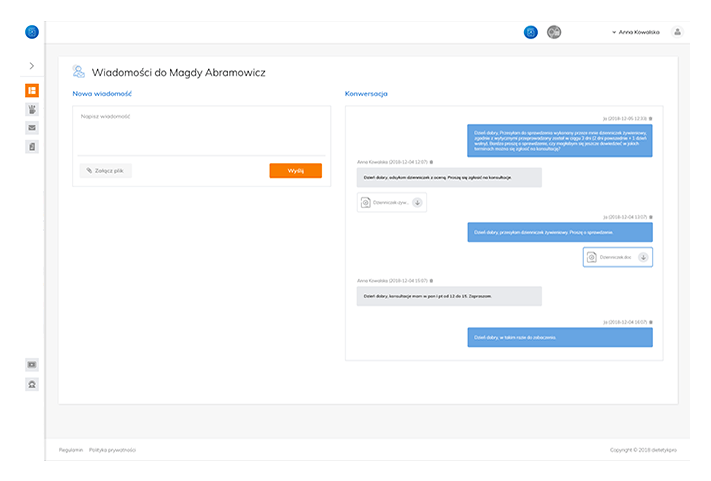Click the file icon of Dzienniczek.doc attachment
Image resolution: width=711 pixels, height=481 pixels.
point(591,257)
